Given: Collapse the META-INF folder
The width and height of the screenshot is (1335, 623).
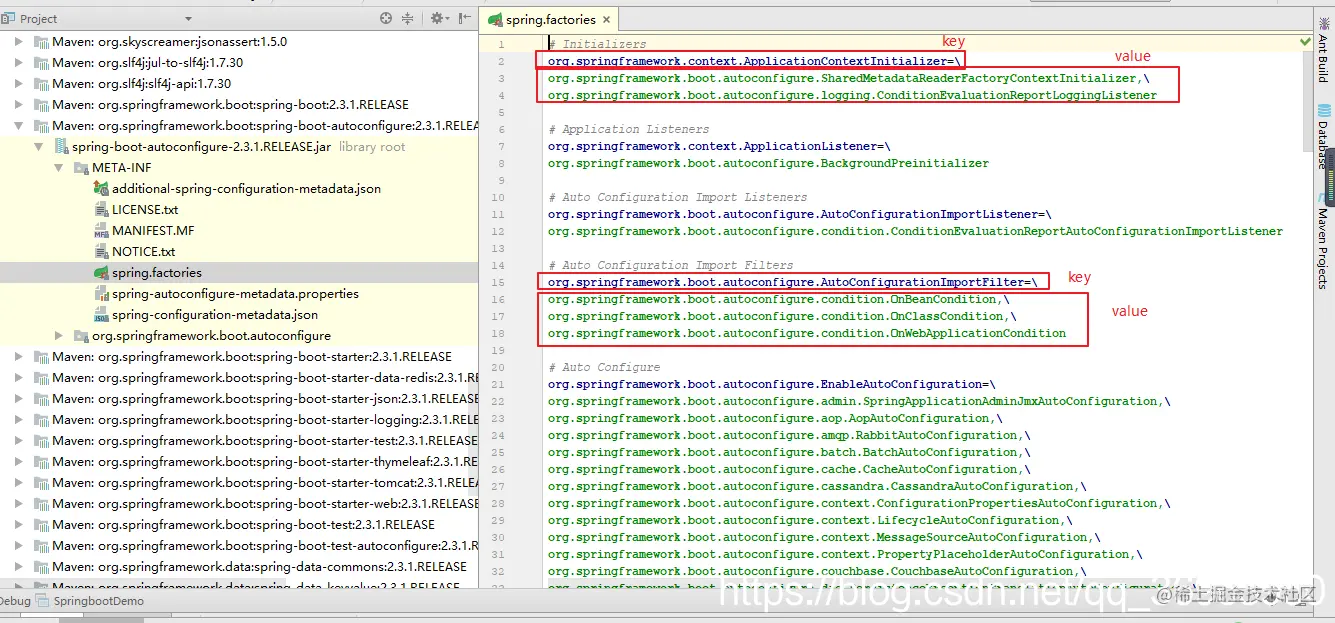Looking at the screenshot, I should 59,168.
